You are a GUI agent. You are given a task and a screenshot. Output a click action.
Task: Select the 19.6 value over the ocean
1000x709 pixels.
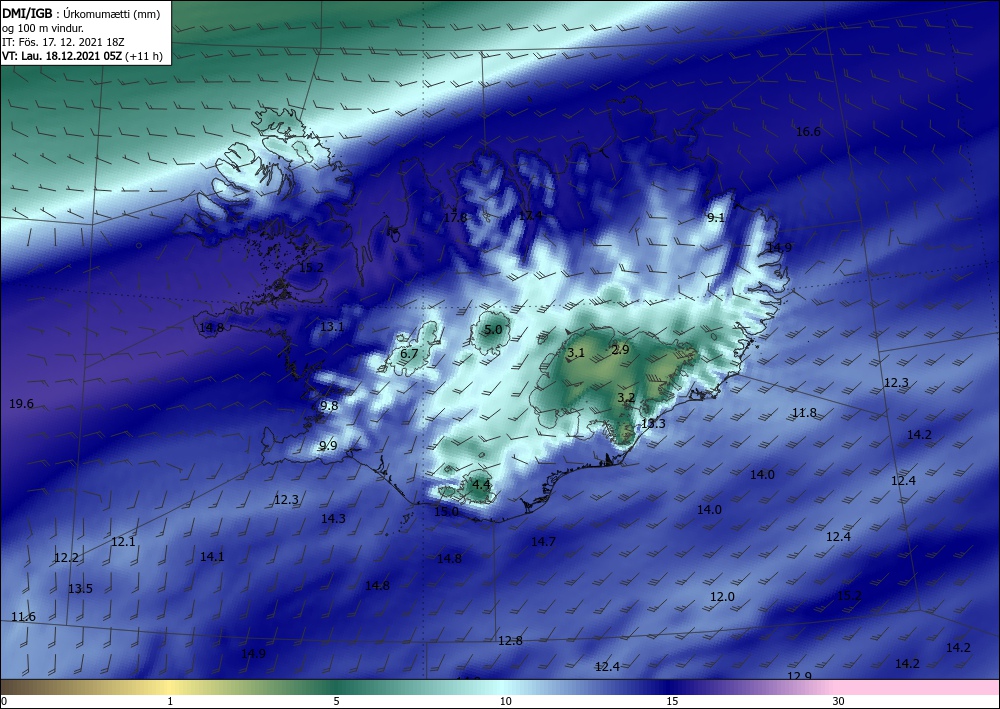pyautogui.click(x=21, y=404)
